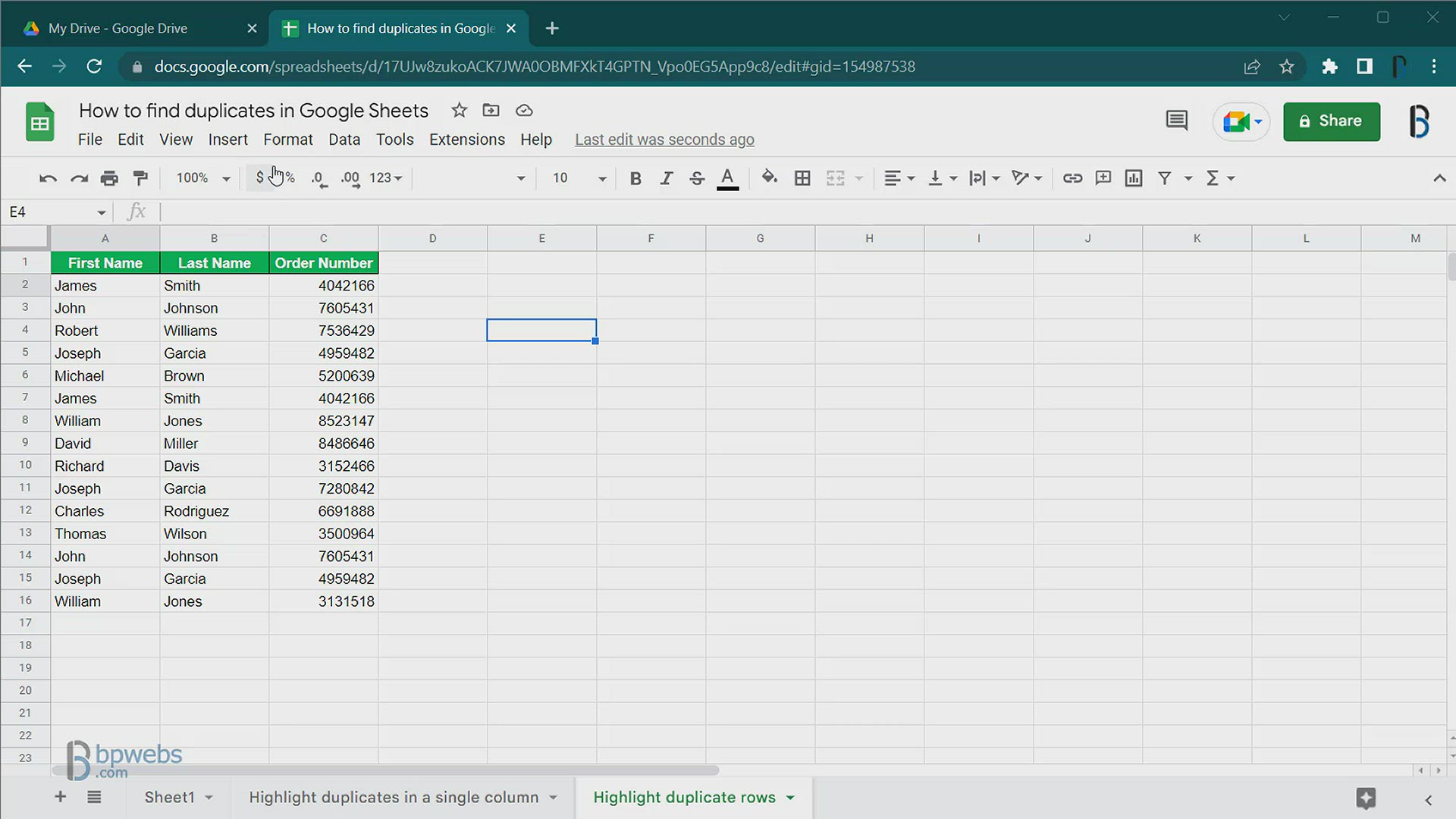Open the Functions sigma dropdown
The image size is (1456, 819).
point(1220,178)
